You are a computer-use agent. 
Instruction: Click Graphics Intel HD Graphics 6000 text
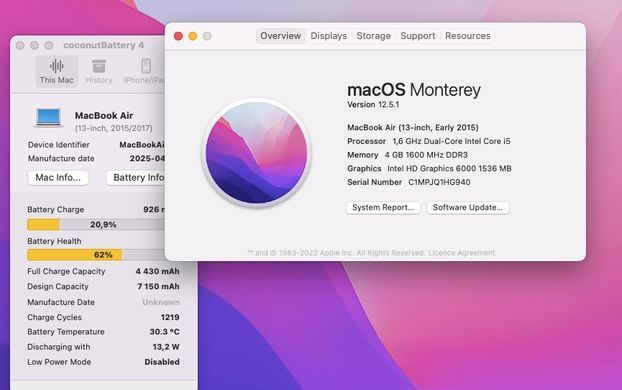coord(429,169)
